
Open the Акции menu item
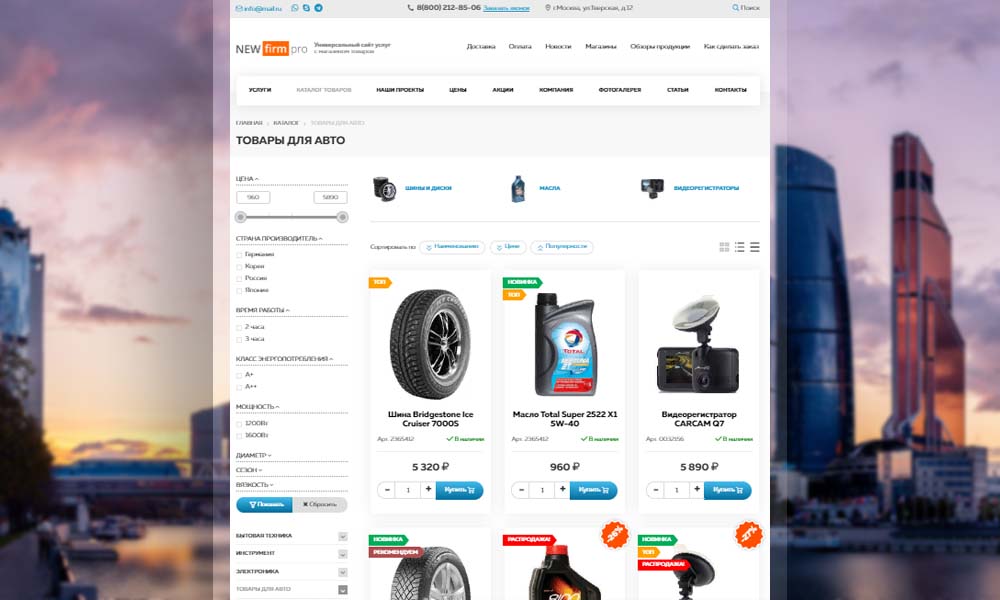[503, 90]
